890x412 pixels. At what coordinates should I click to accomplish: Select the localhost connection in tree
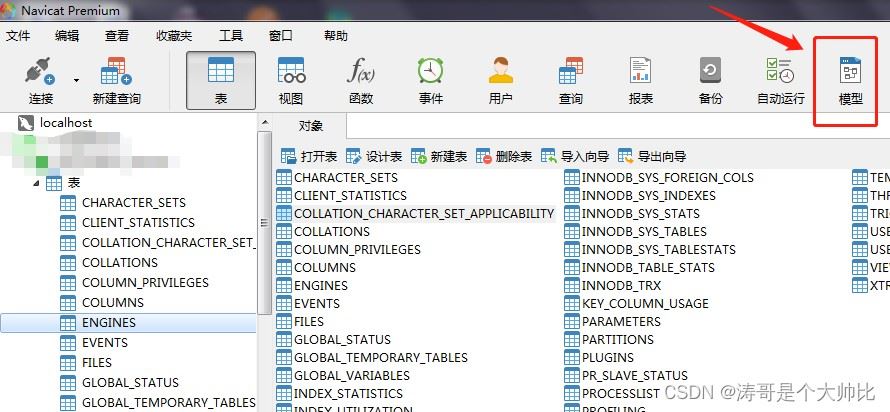coord(55,123)
